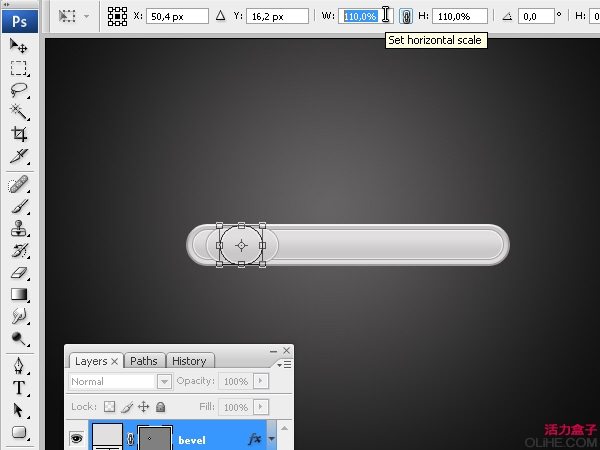
Task: Click the Layers panel scroll up arrow
Action: pos(284,428)
